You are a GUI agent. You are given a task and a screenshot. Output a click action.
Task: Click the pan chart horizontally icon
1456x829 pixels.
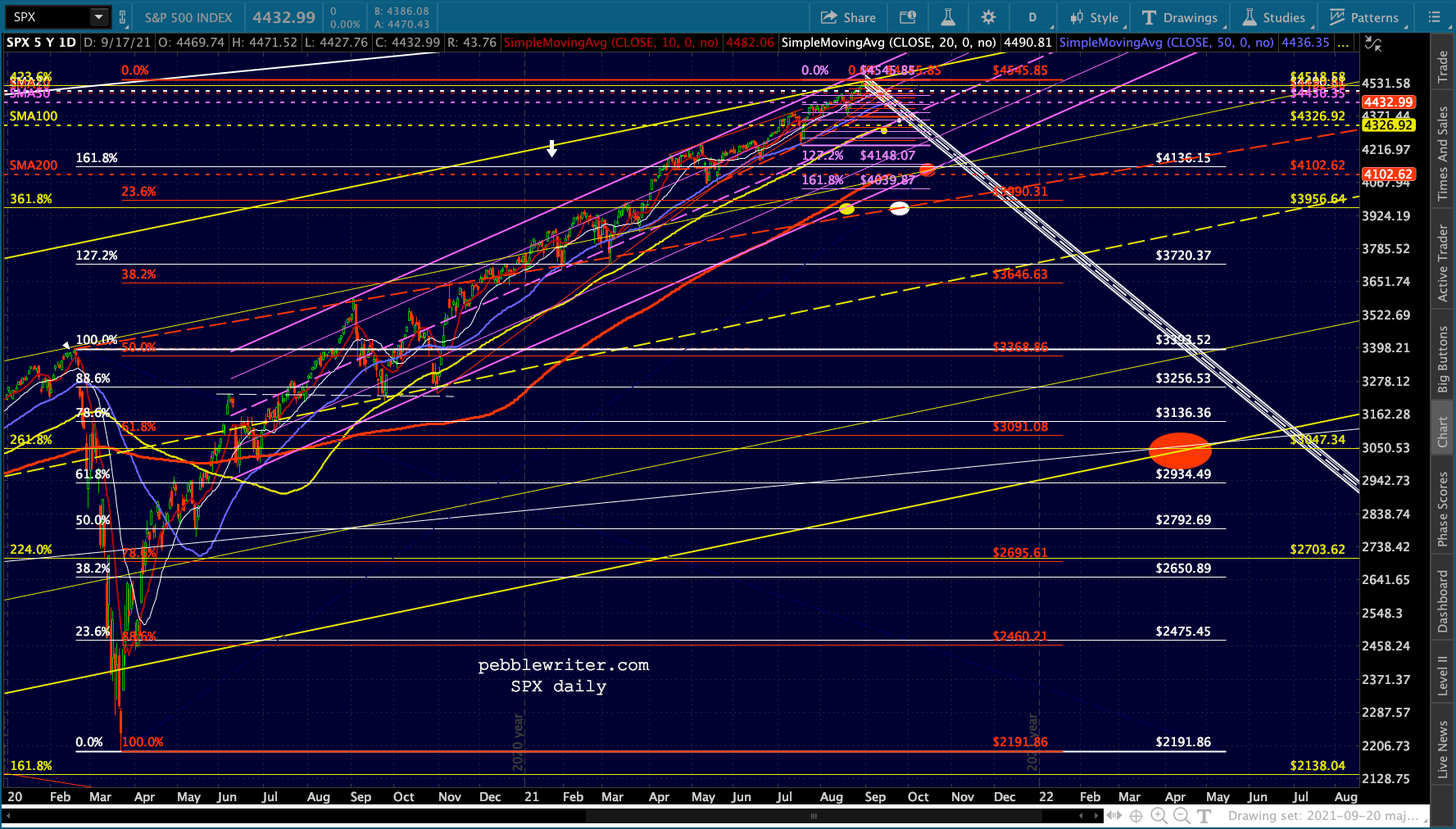[1114, 816]
